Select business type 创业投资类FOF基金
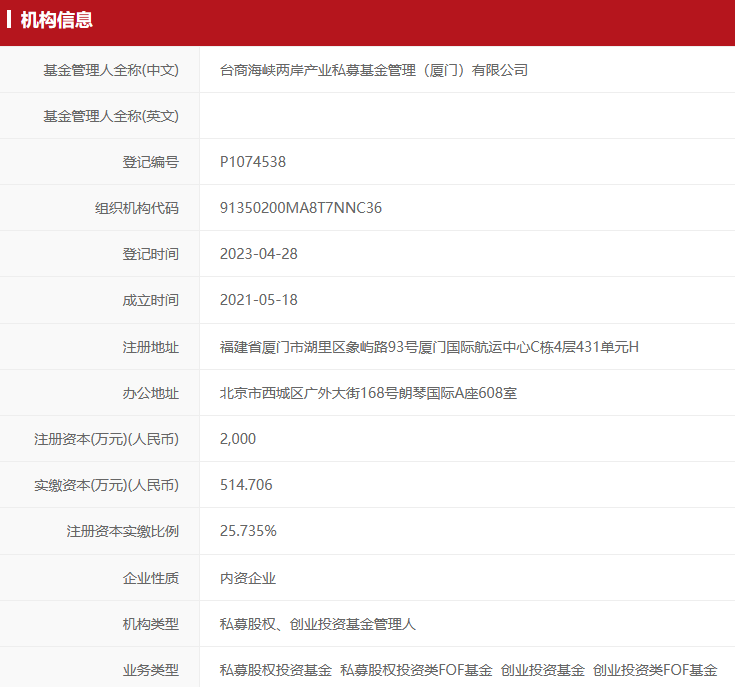 tap(655, 670)
